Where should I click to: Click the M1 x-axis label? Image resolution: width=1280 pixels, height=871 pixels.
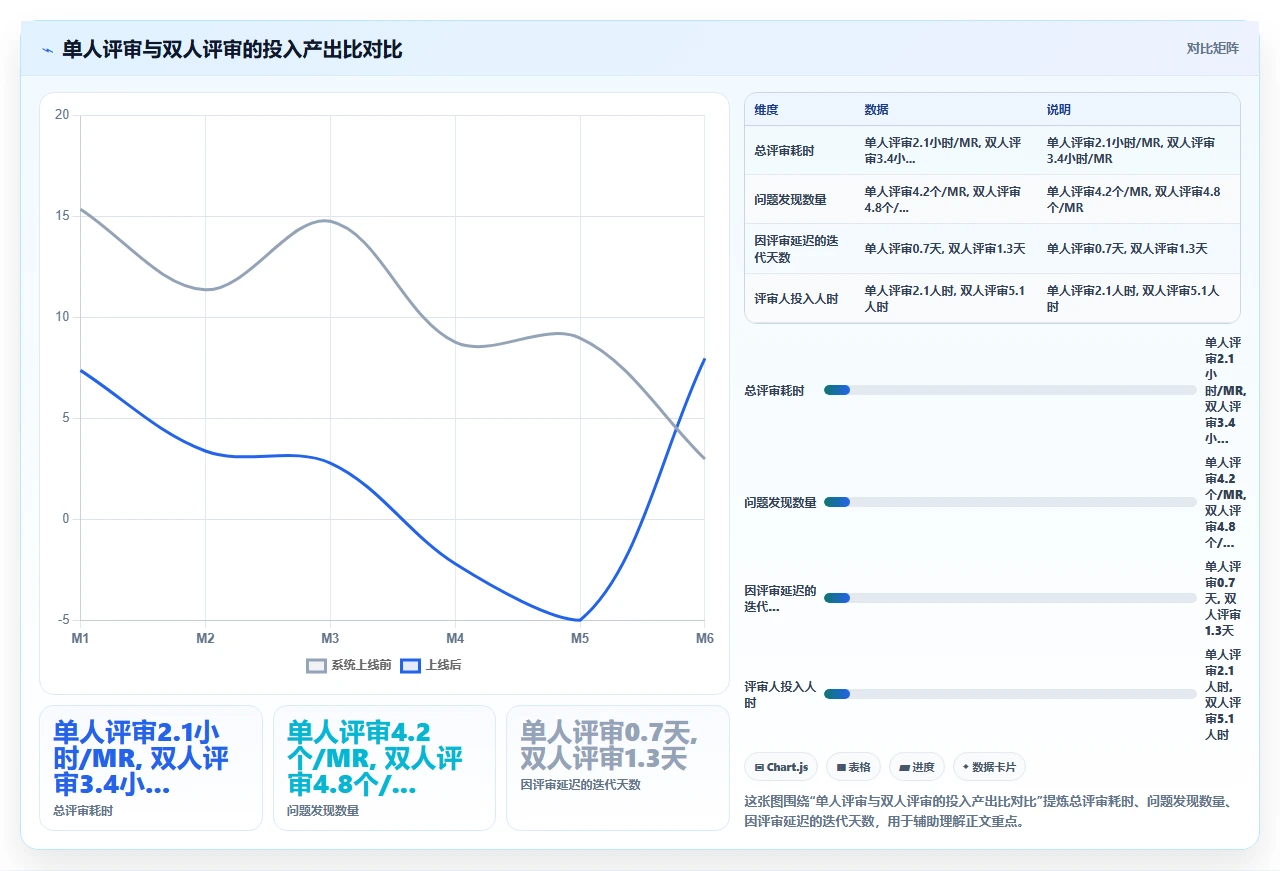pyautogui.click(x=80, y=638)
